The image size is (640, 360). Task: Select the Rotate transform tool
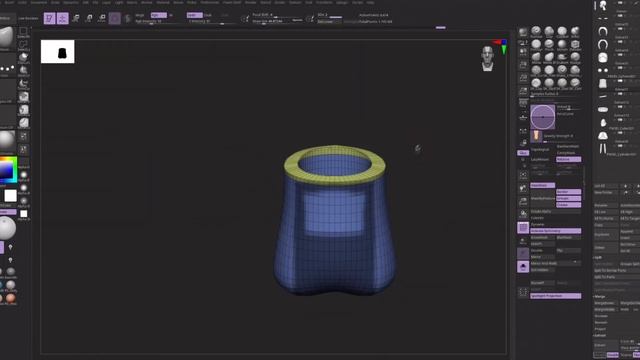pos(102,18)
